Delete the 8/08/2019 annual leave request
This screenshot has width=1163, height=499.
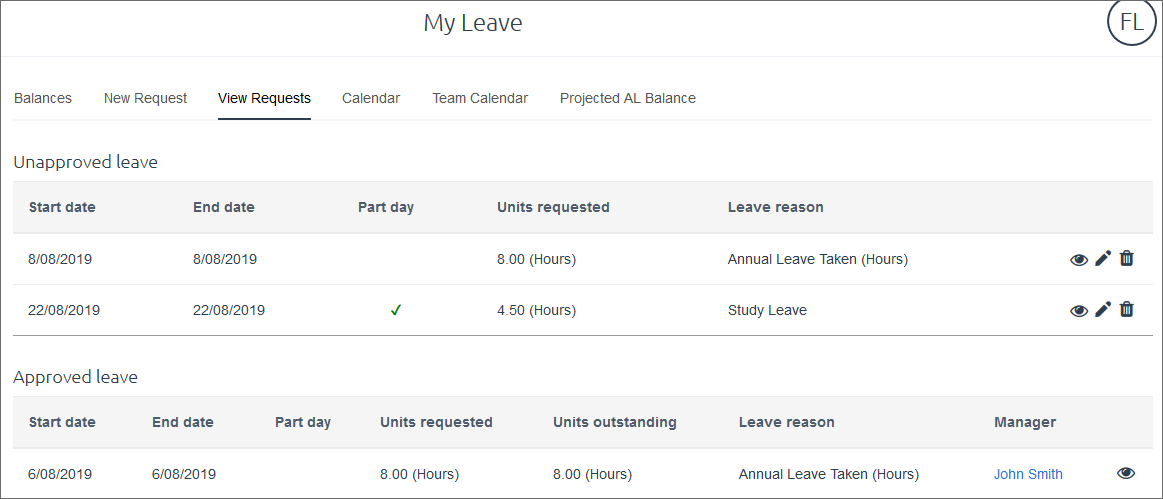(x=1127, y=258)
